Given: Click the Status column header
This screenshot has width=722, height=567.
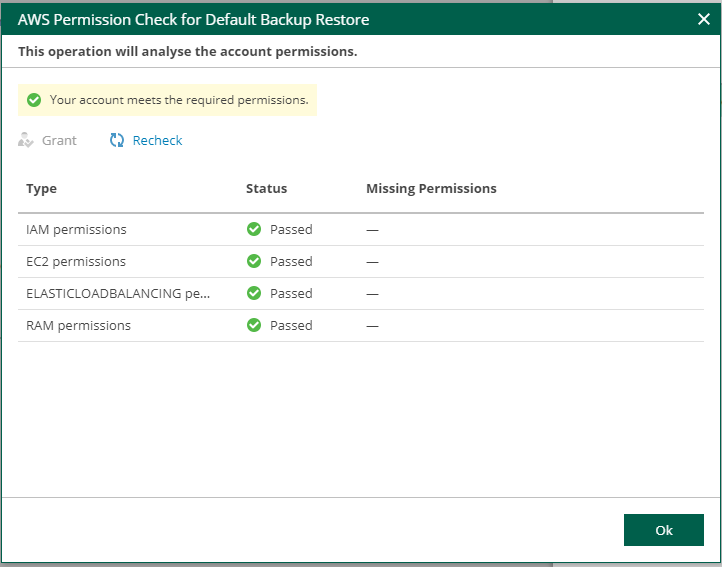Looking at the screenshot, I should [266, 188].
